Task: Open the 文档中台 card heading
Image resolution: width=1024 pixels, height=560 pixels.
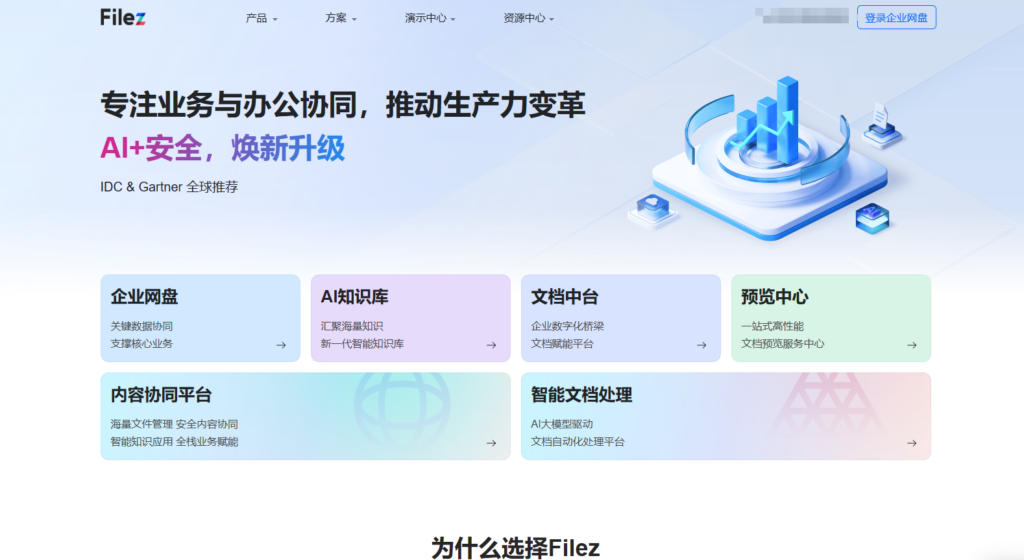Action: pos(565,297)
